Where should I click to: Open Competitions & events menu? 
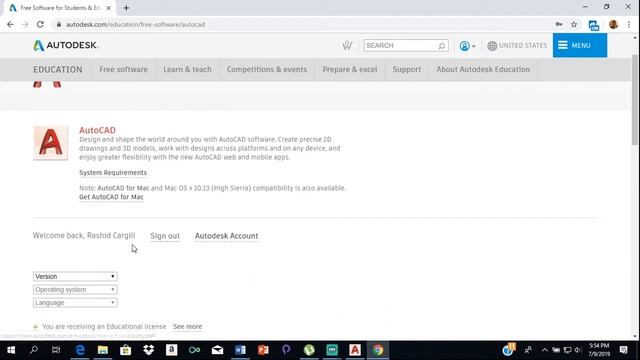click(x=267, y=69)
